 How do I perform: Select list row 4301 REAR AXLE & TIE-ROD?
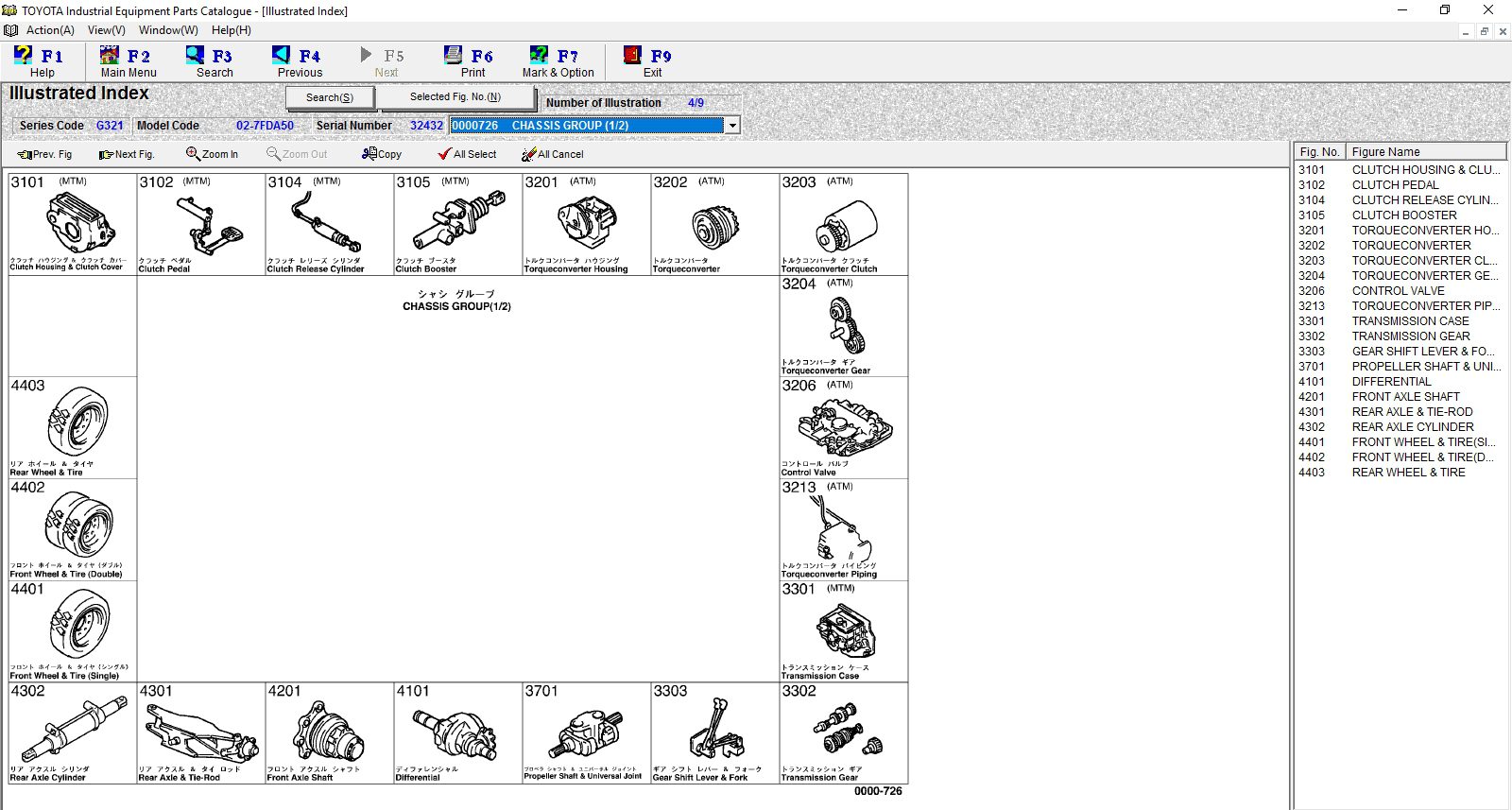1400,412
